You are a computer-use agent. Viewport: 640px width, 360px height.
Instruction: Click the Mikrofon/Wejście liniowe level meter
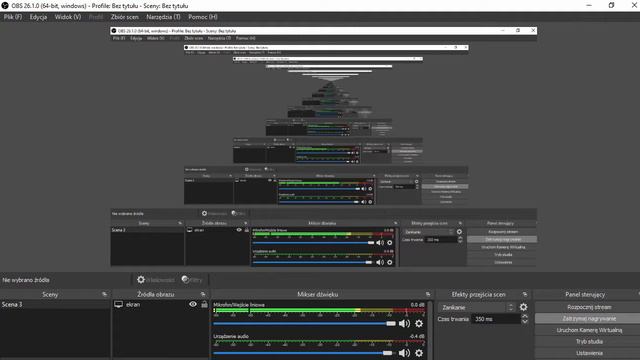pos(319,311)
